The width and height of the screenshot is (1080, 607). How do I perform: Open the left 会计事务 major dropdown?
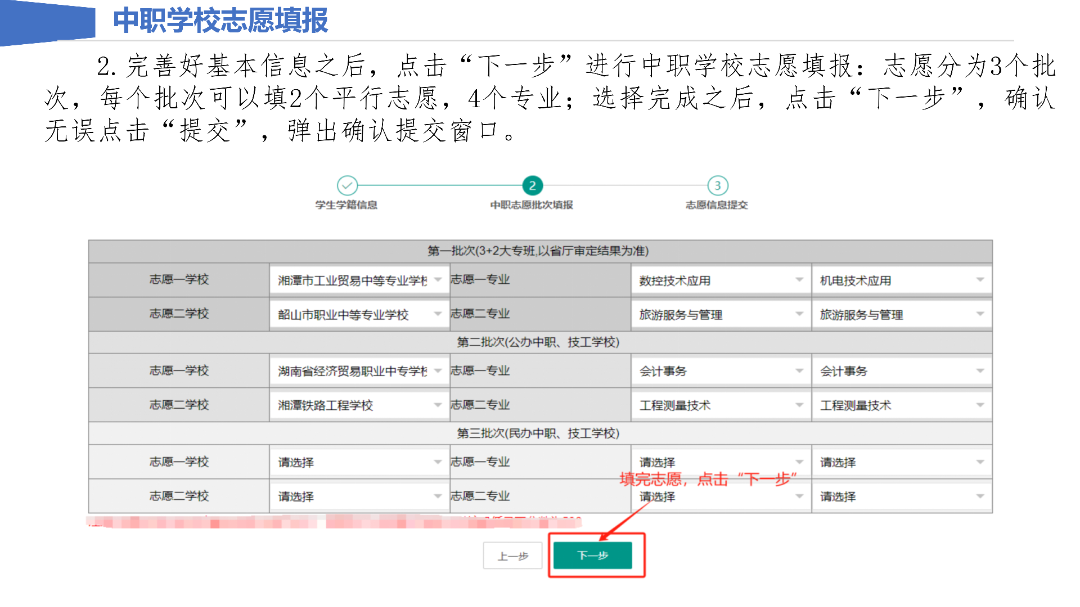coord(720,371)
